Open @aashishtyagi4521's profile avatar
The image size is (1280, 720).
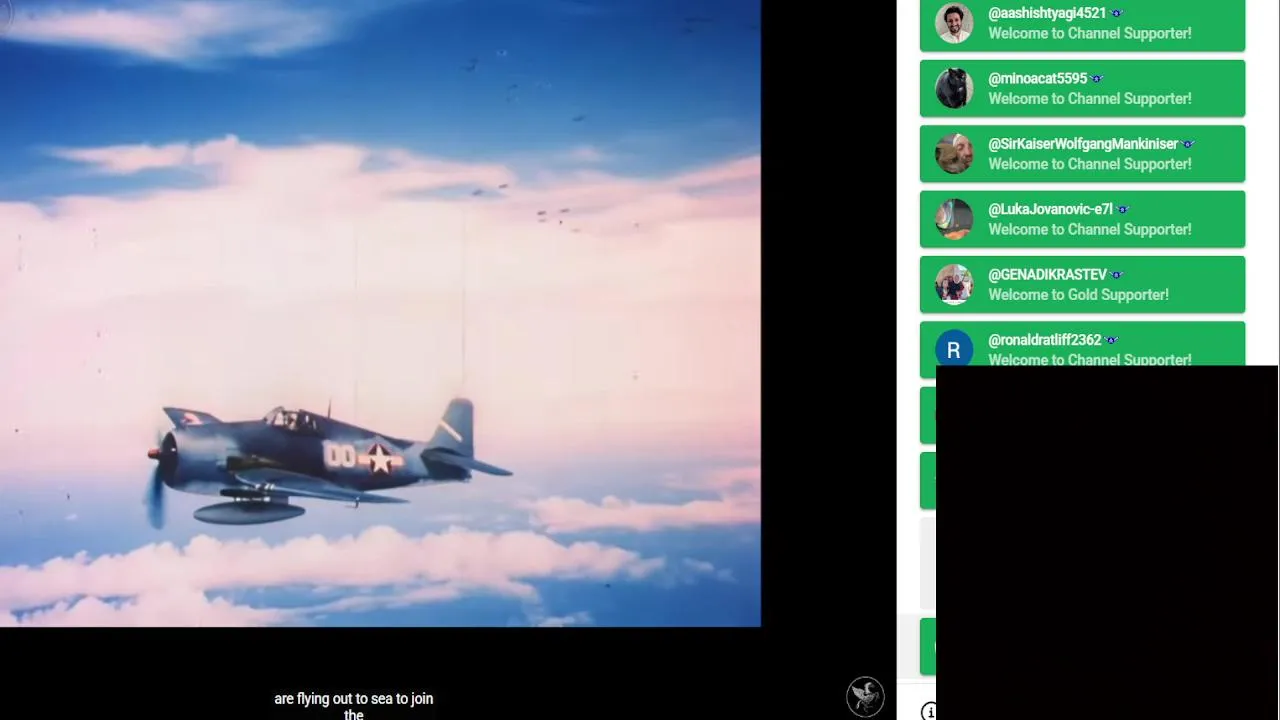[x=954, y=23]
